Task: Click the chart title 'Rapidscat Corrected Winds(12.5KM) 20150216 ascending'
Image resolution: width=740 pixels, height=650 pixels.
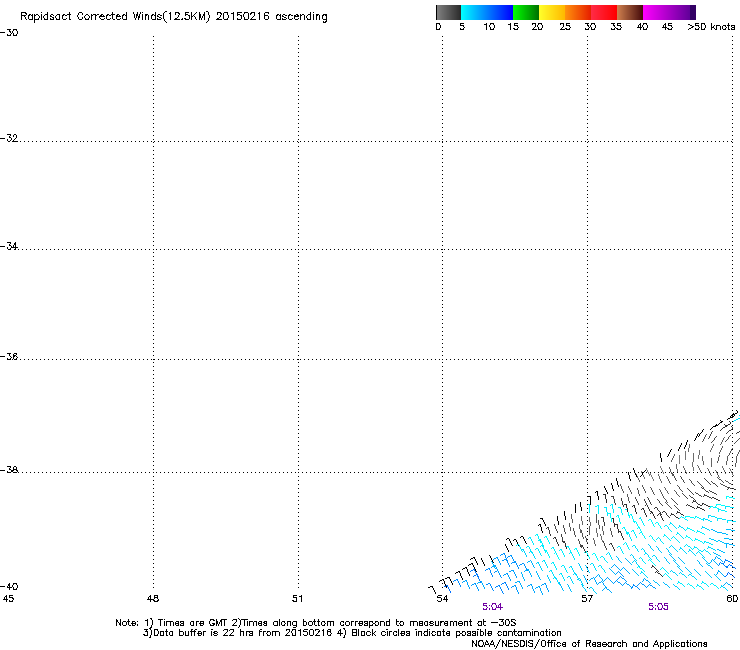Action: [174, 17]
